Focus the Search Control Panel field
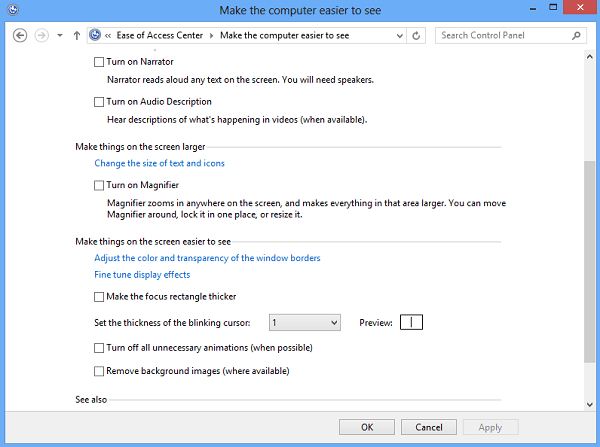The height and width of the screenshot is (447, 600). tap(500, 35)
